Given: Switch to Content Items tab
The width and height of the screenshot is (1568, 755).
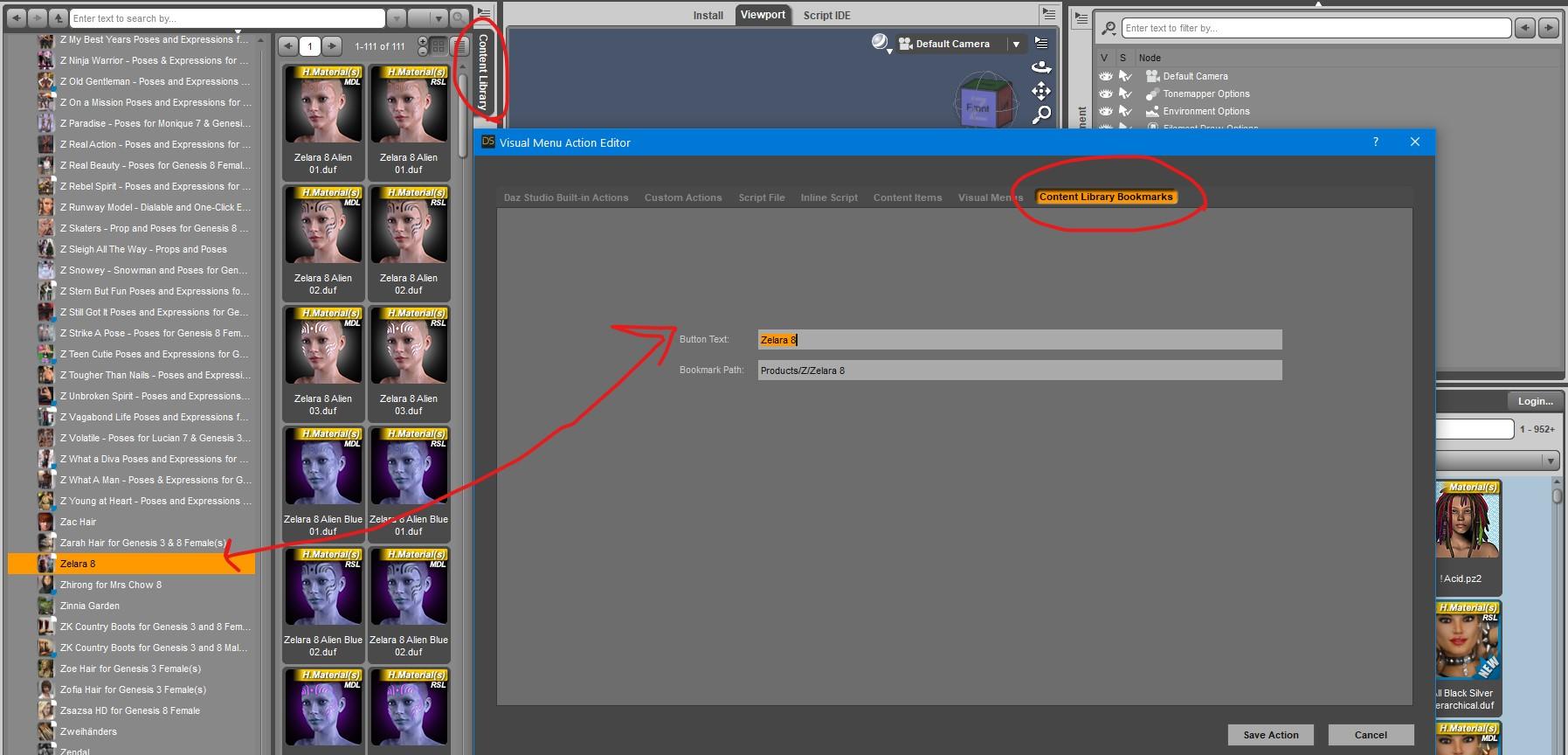Looking at the screenshot, I should click(908, 197).
